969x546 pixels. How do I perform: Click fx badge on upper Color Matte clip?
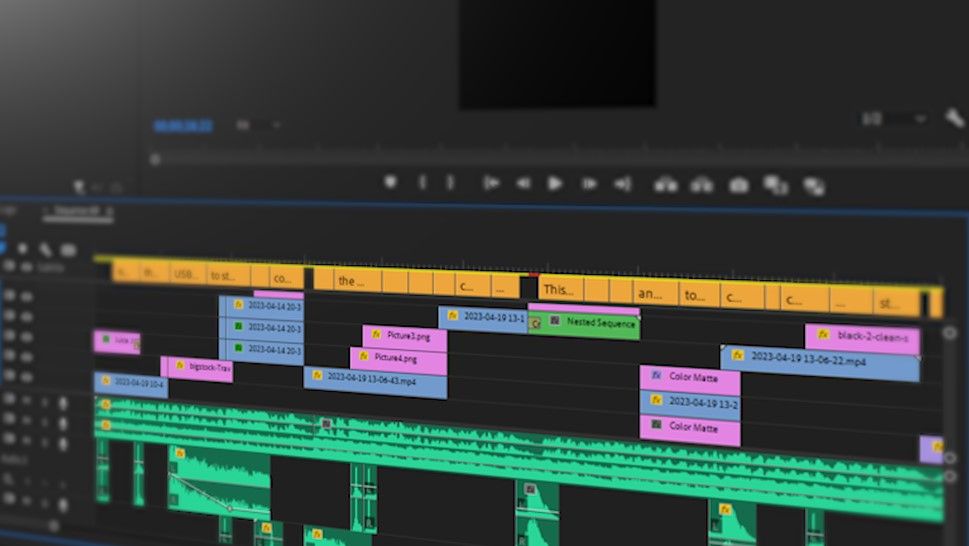tap(656, 375)
